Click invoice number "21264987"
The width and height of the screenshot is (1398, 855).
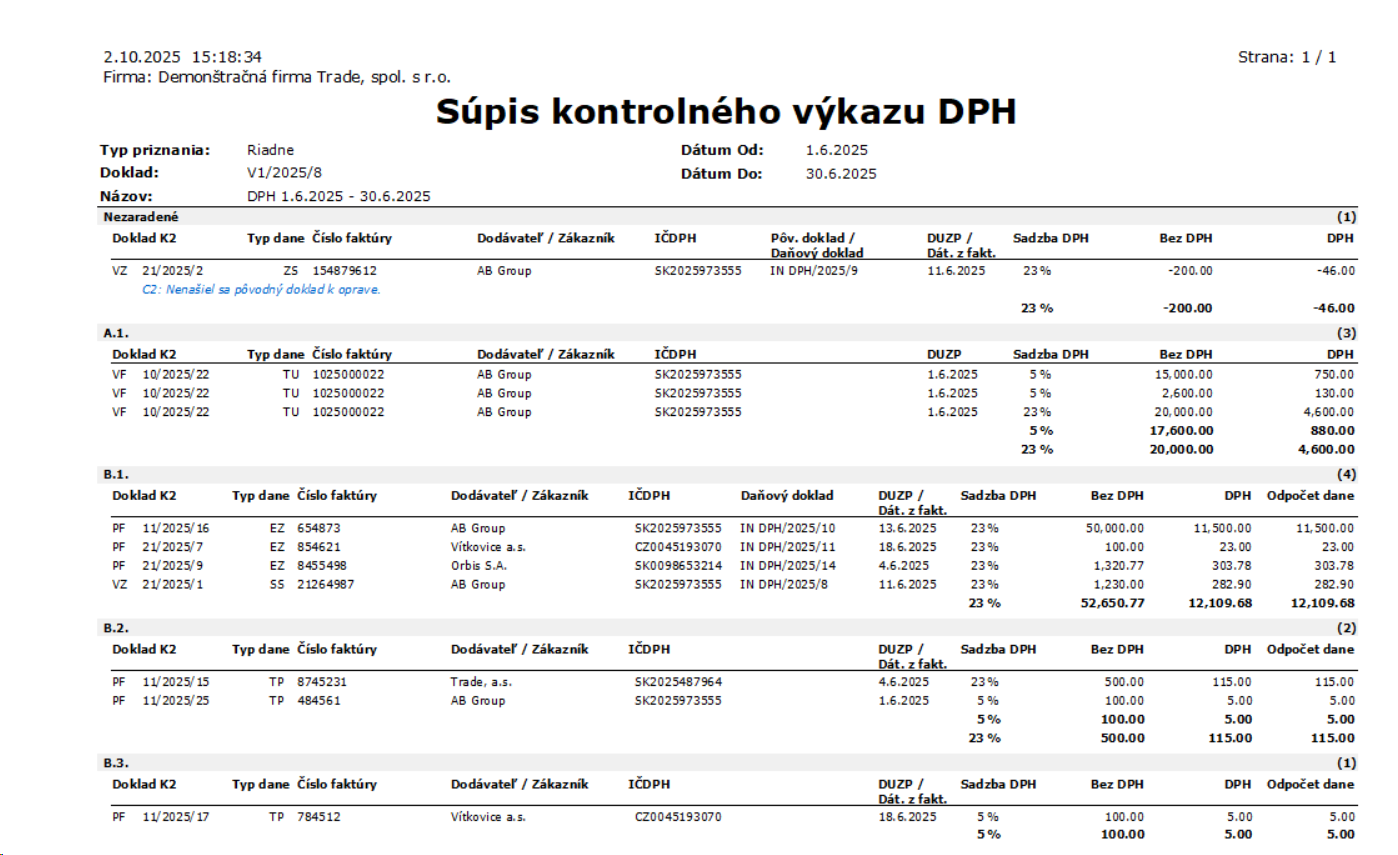[325, 584]
